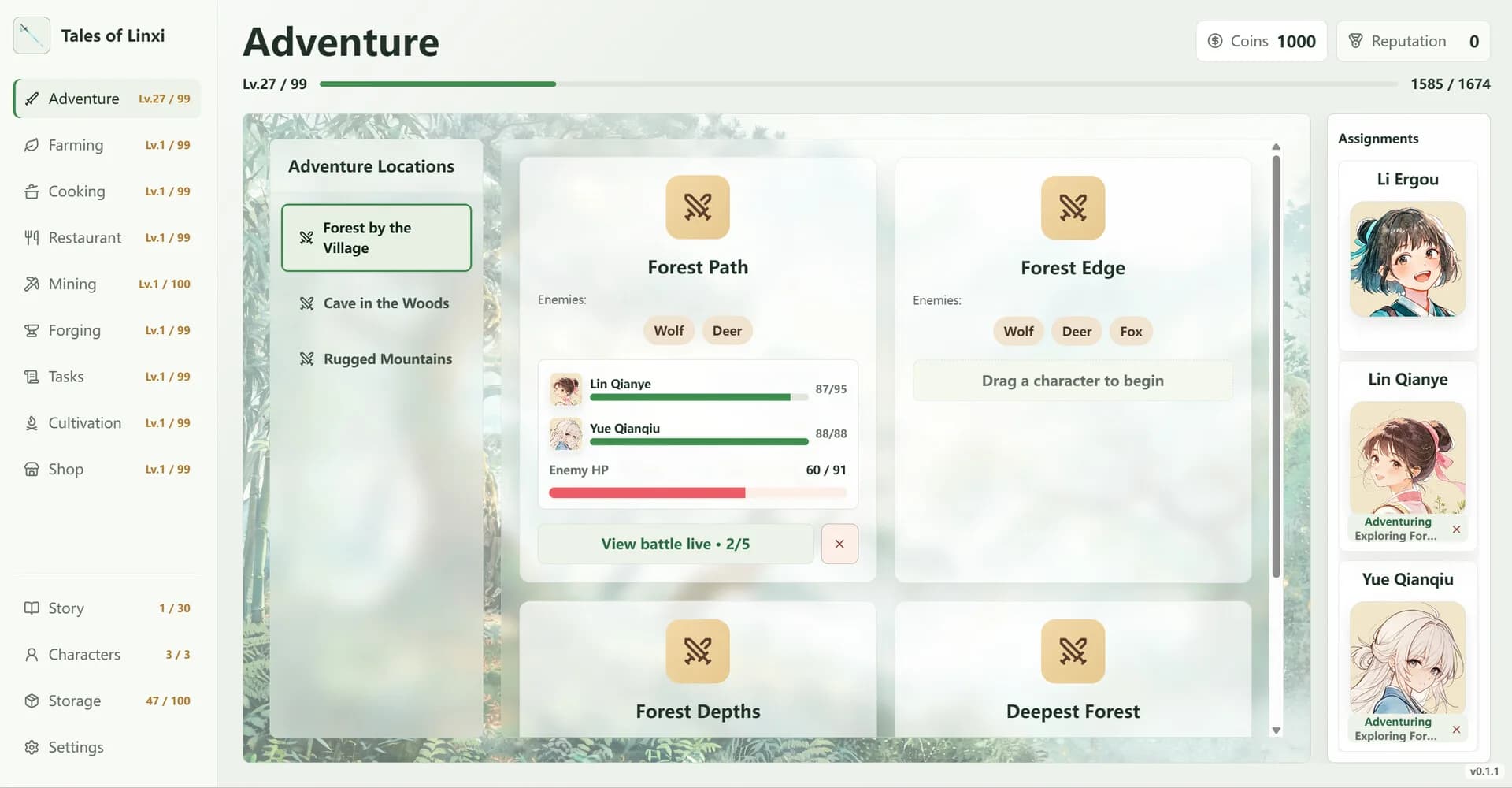Click the Forest Path crossed-swords icon
The height and width of the screenshot is (788, 1512).
(x=698, y=207)
